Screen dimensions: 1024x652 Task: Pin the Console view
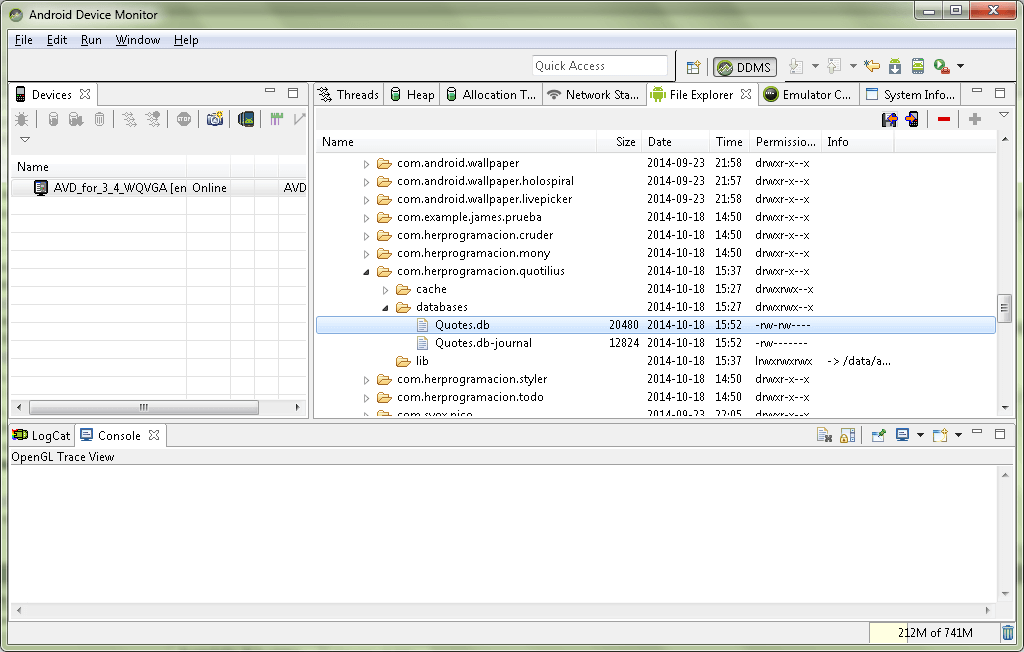point(878,435)
